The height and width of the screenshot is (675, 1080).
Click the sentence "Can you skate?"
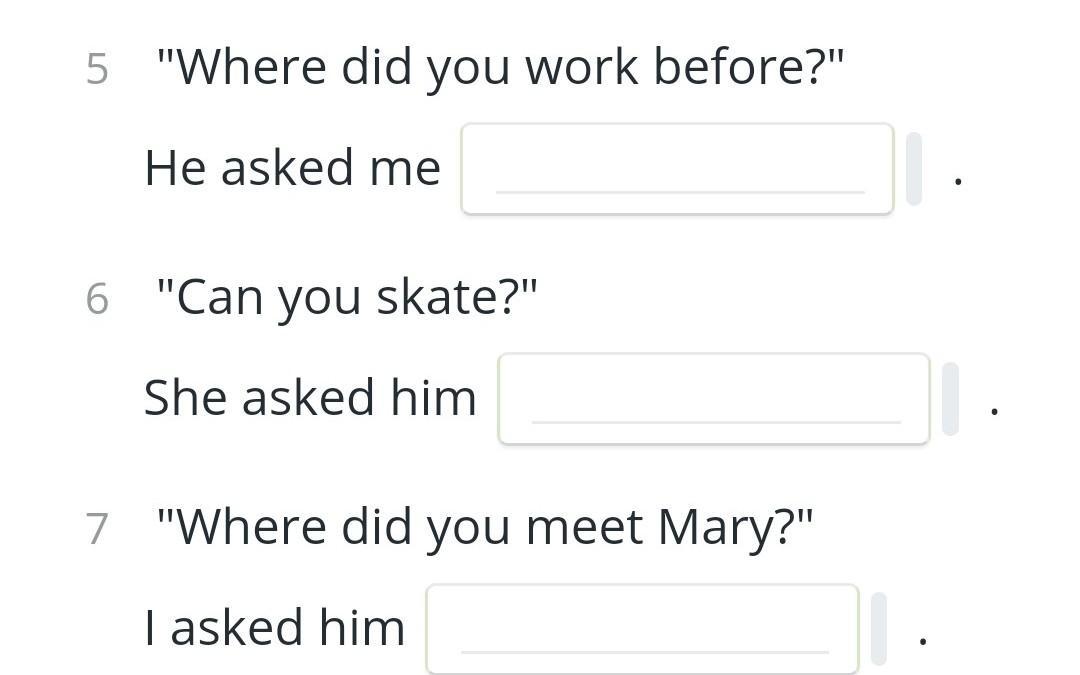coord(346,297)
